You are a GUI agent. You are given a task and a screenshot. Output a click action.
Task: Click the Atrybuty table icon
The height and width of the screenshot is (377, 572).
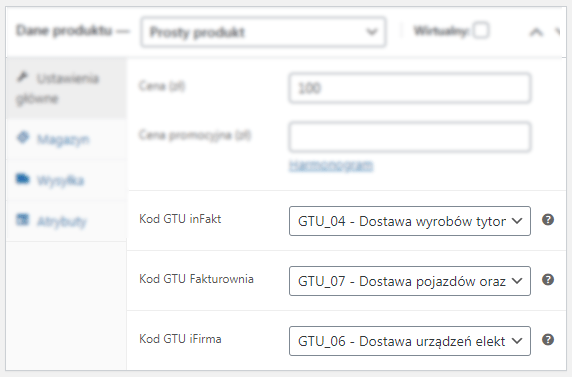click(23, 220)
